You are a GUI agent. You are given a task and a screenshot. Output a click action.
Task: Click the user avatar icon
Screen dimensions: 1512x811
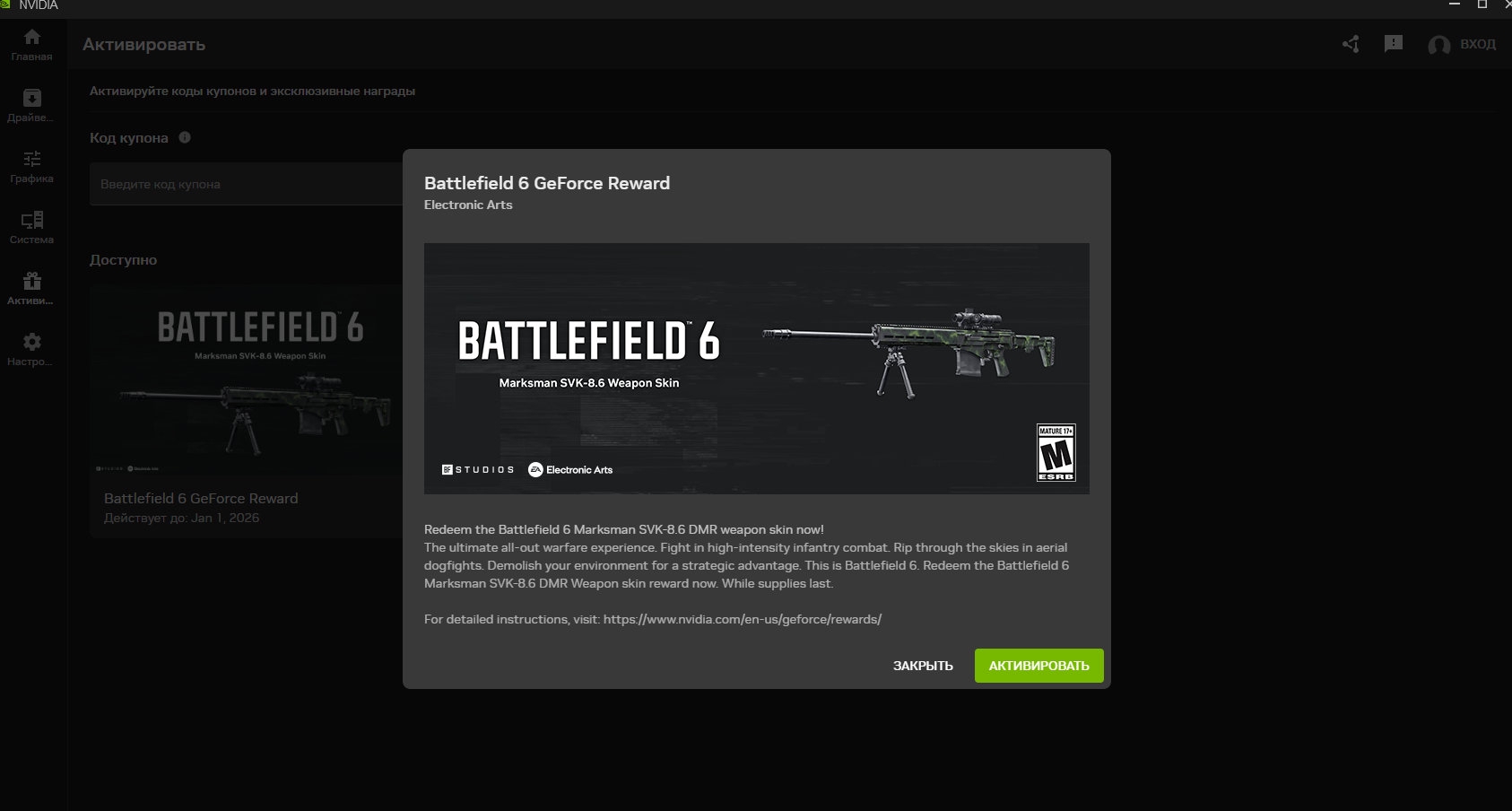coord(1439,45)
